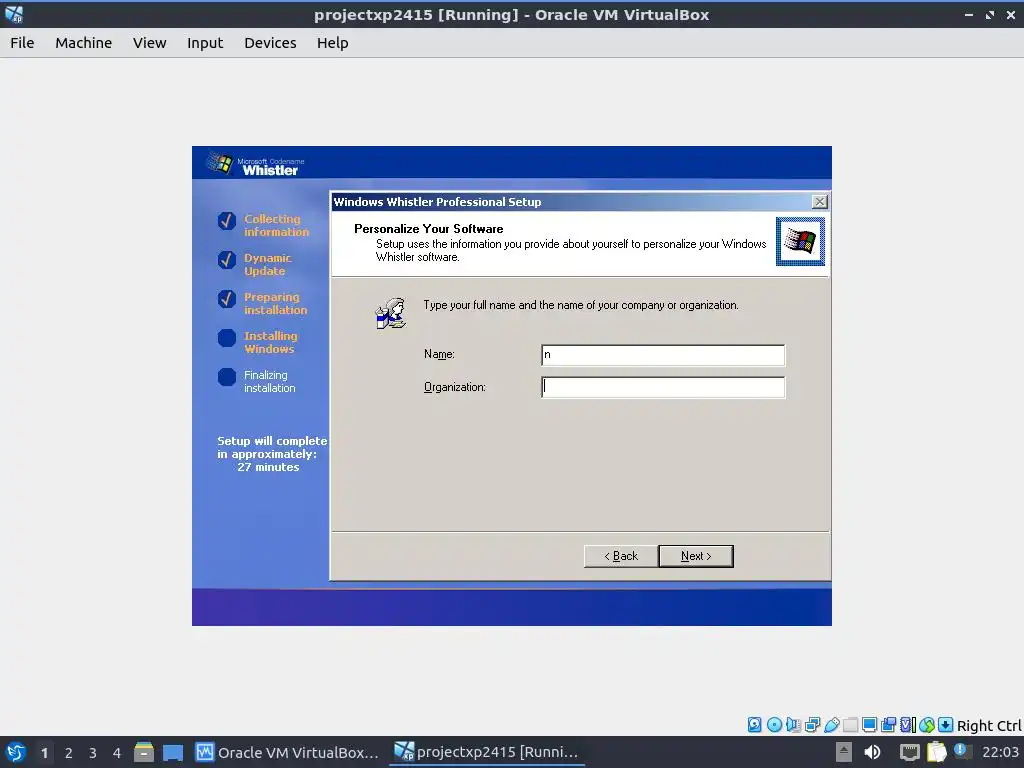
Task: Open the desktop start menu bird icon
Action: tap(16, 752)
